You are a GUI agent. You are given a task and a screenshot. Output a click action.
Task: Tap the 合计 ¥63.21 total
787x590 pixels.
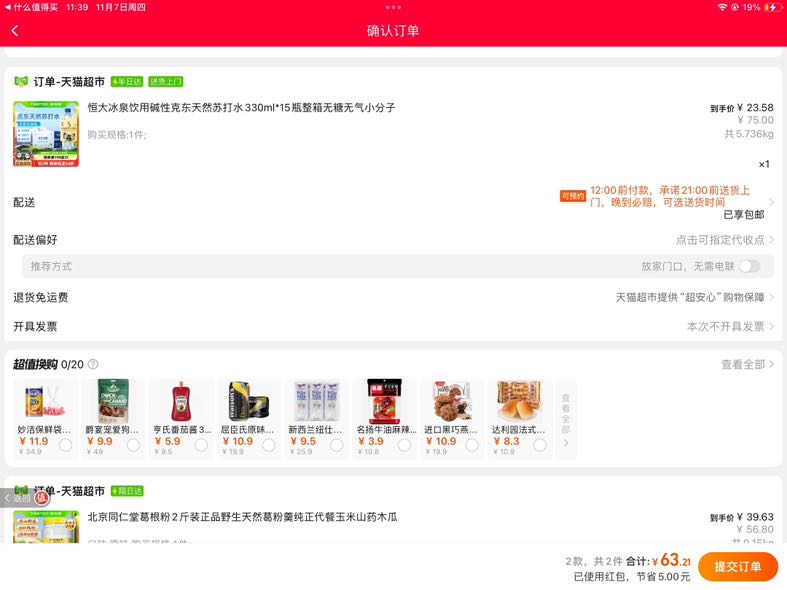[659, 560]
